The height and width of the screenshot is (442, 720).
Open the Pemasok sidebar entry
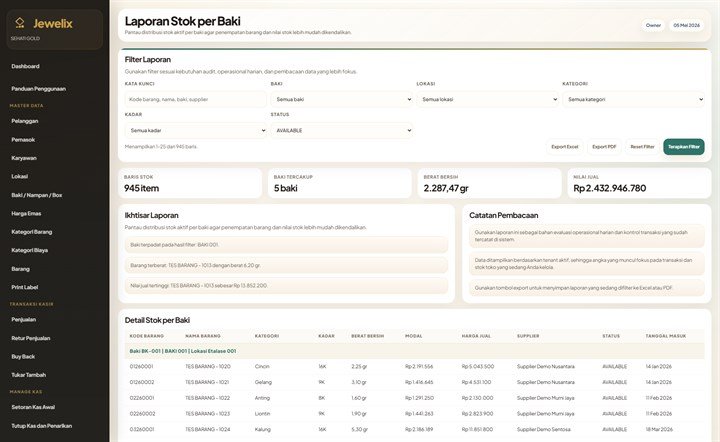[x=23, y=140]
